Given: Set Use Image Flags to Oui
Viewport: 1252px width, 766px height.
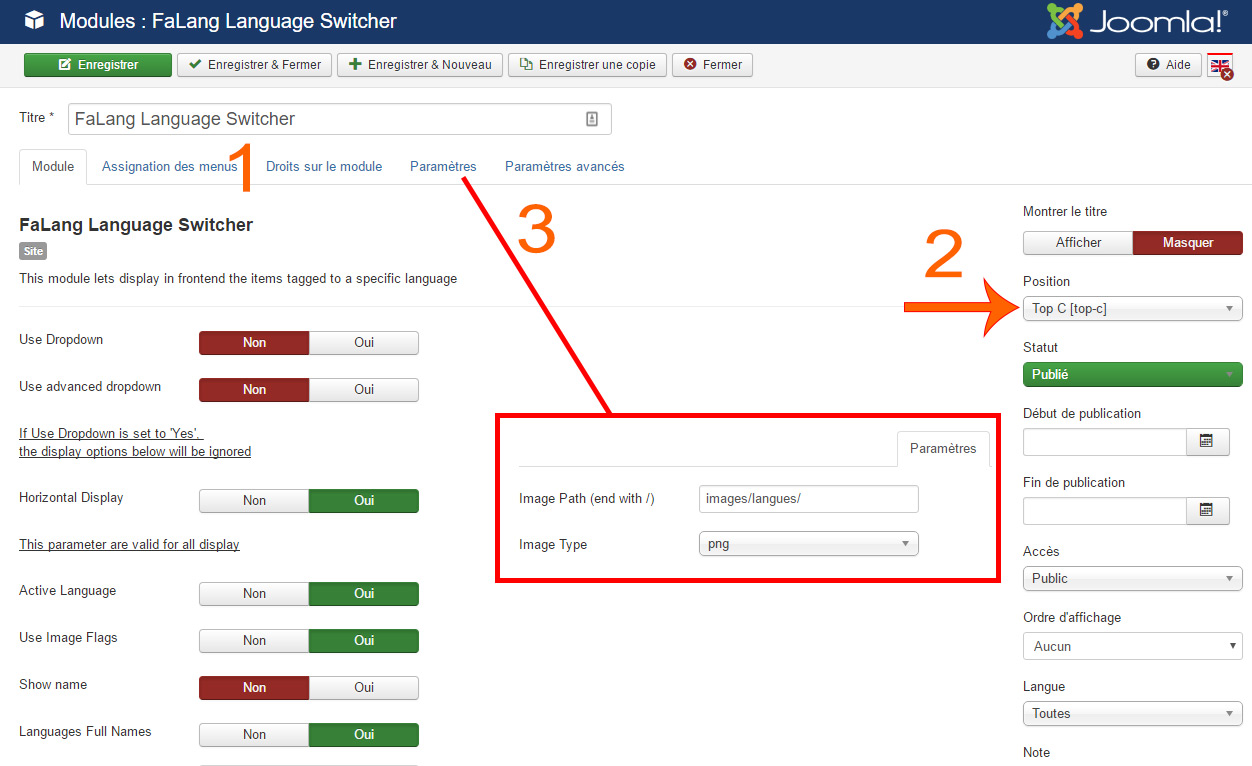Looking at the screenshot, I should coord(364,641).
